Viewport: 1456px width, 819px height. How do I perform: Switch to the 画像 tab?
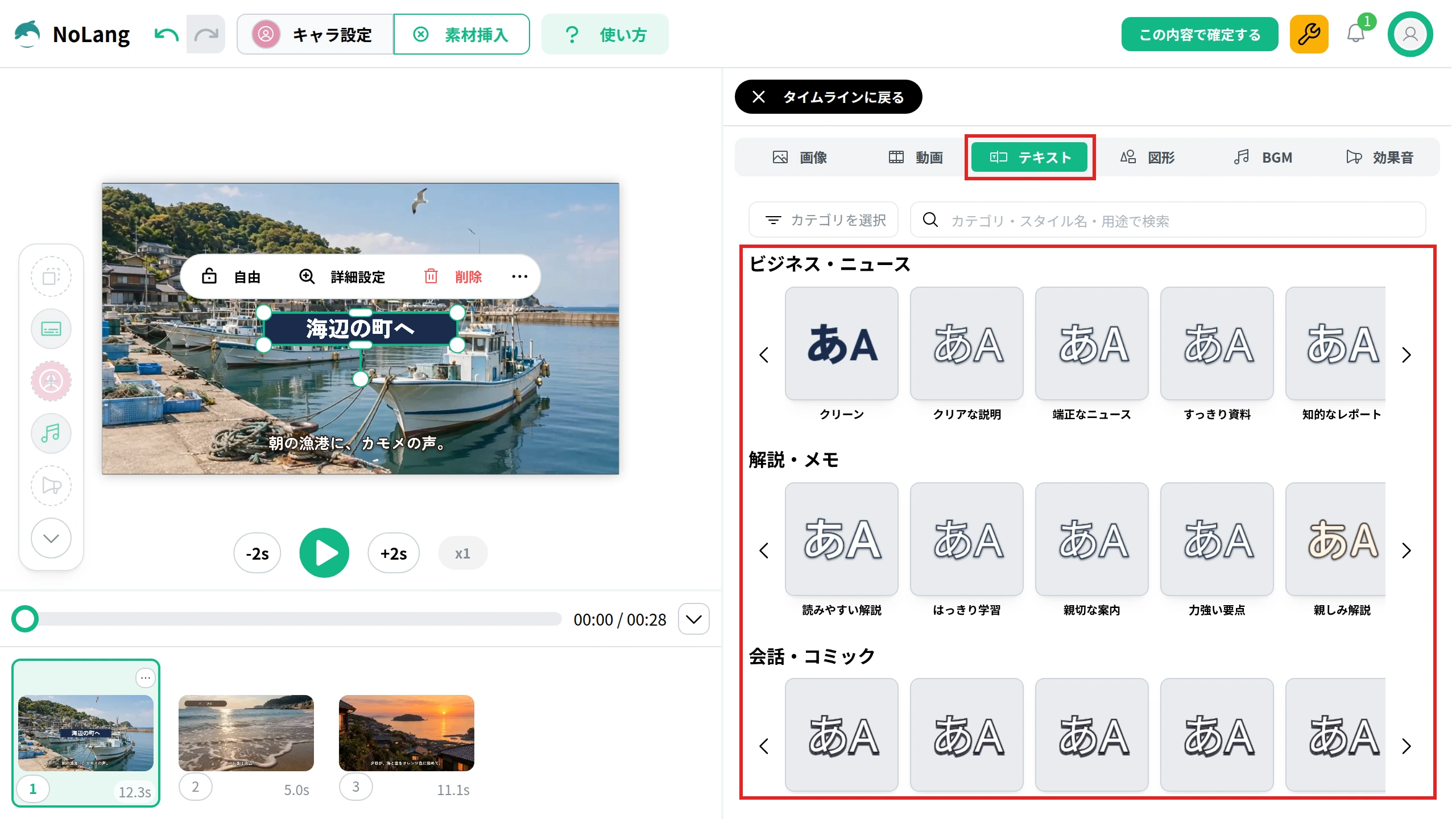click(x=799, y=158)
